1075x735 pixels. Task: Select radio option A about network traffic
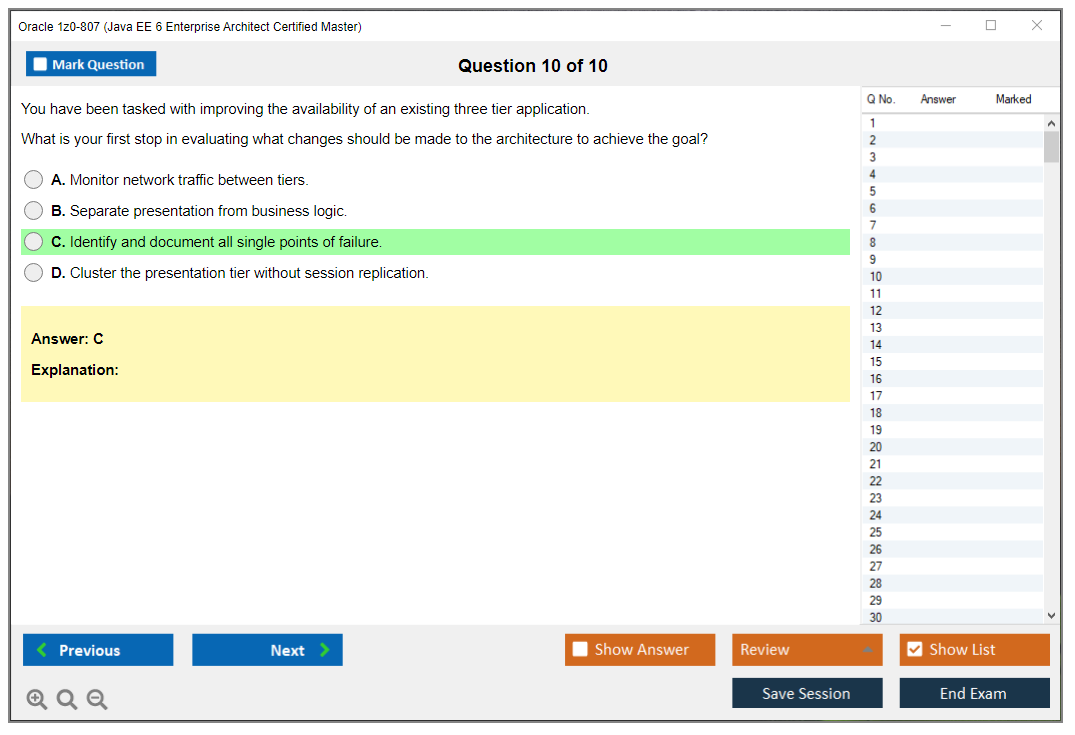tap(34, 180)
